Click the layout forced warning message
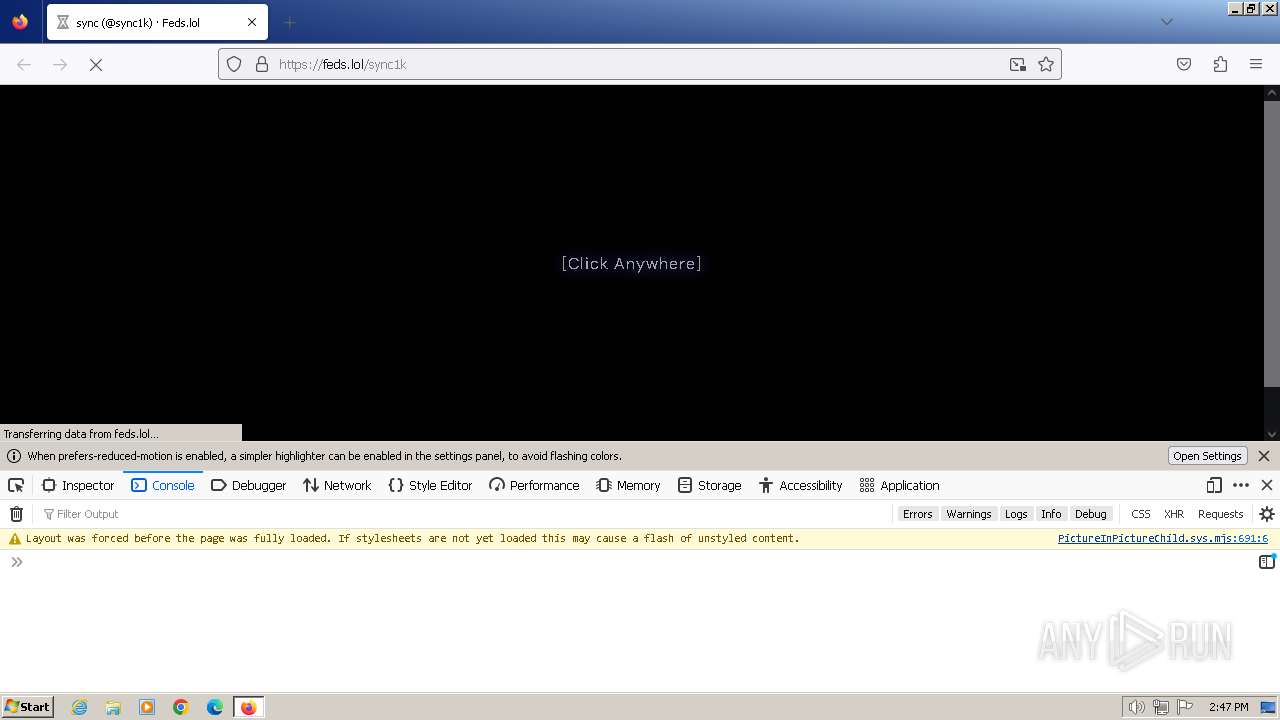 413,538
